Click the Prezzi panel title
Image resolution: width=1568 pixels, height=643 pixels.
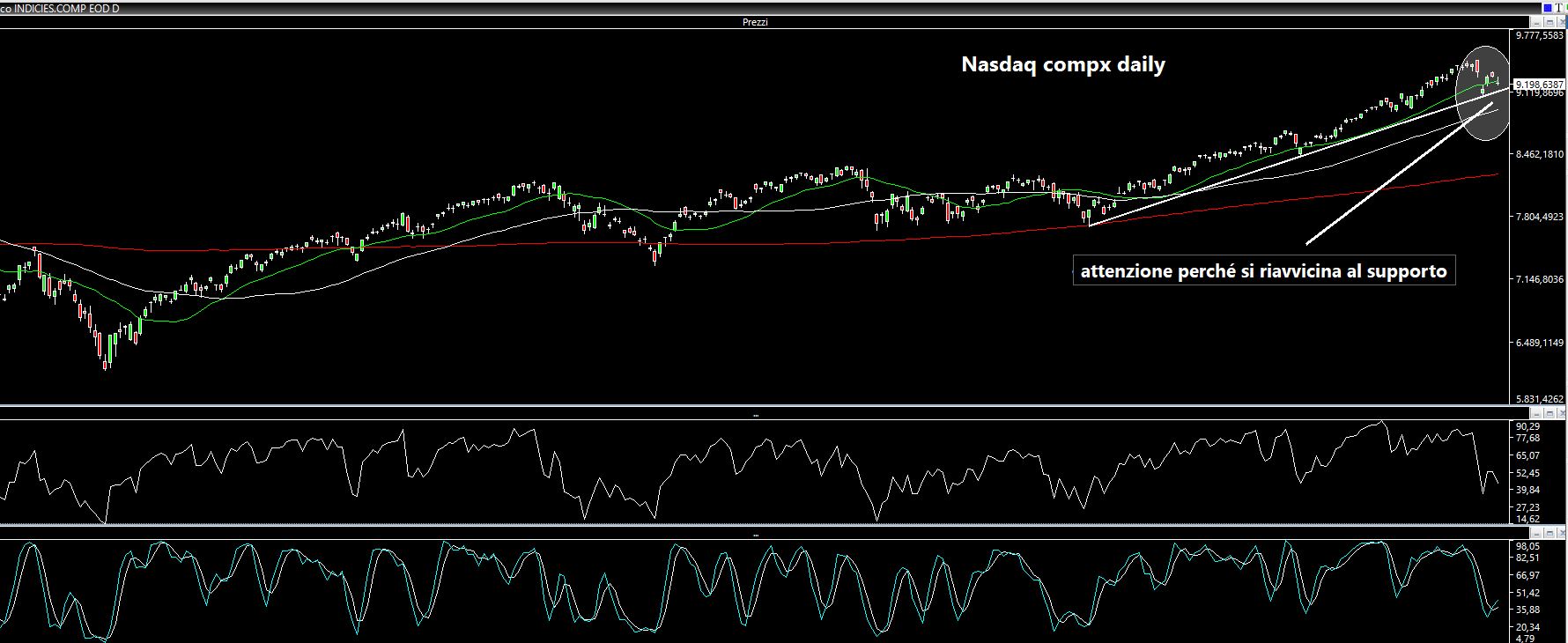pyautogui.click(x=755, y=22)
